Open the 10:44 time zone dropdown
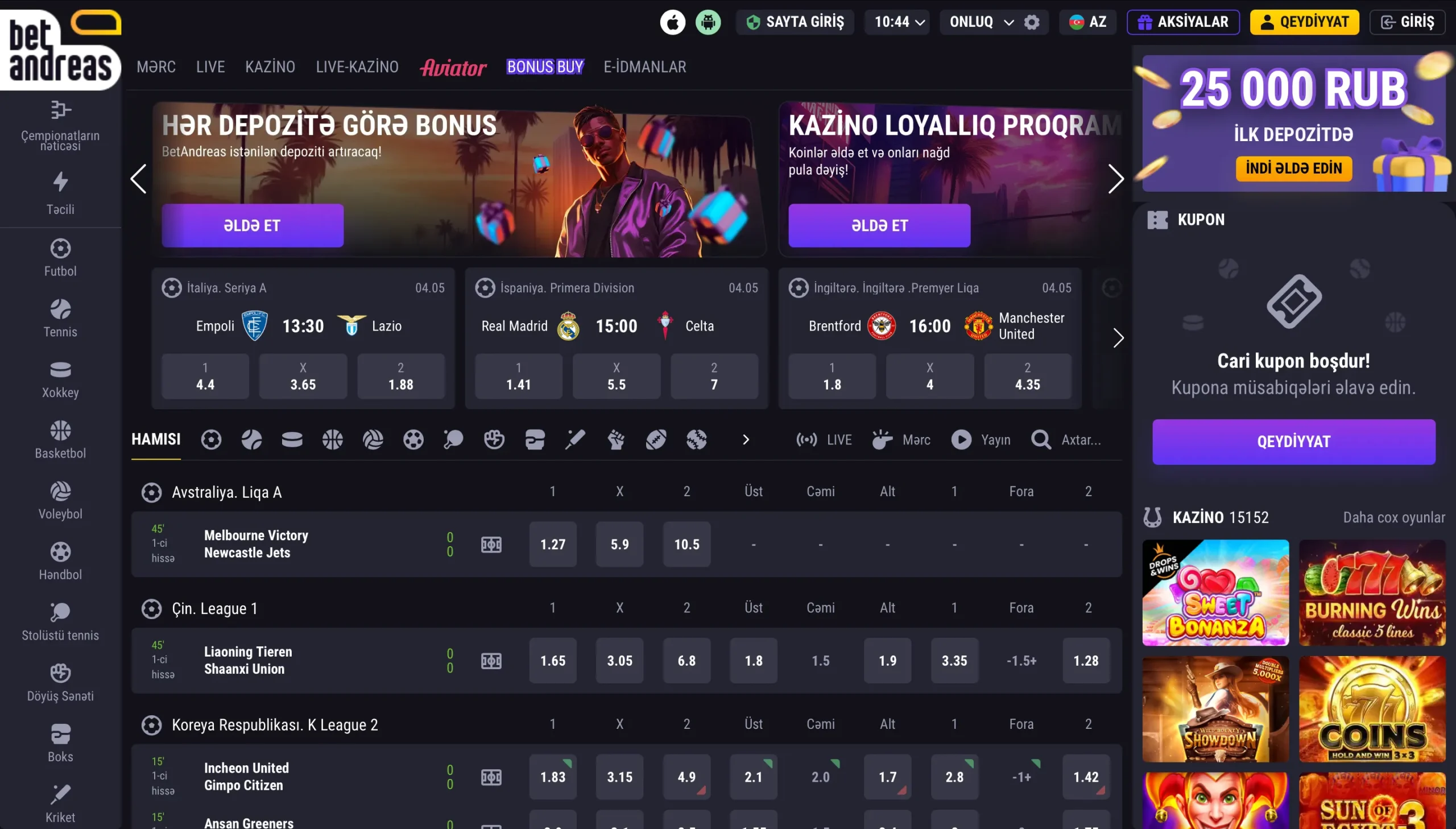Screen dimensions: 1456x829 click(x=897, y=22)
